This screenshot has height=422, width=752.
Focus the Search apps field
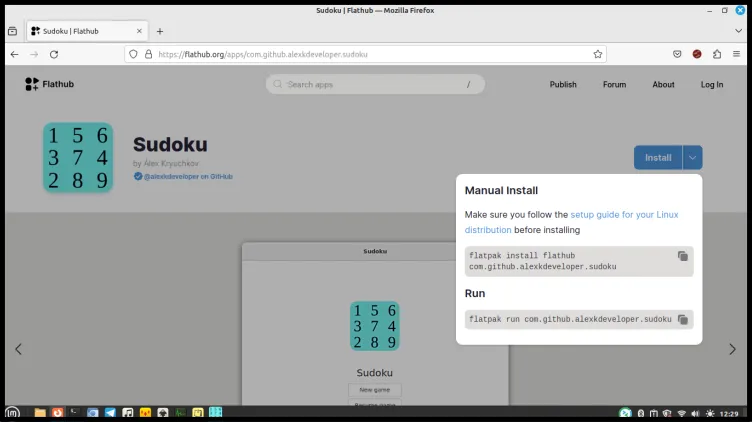375,84
